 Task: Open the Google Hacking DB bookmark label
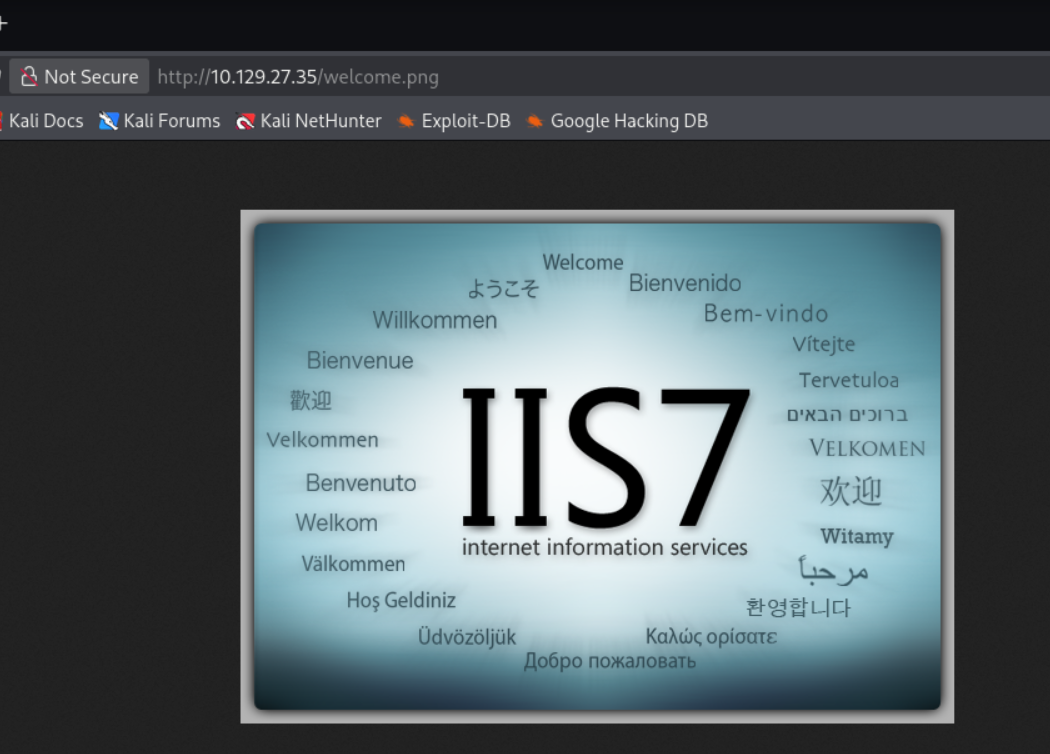coord(629,121)
